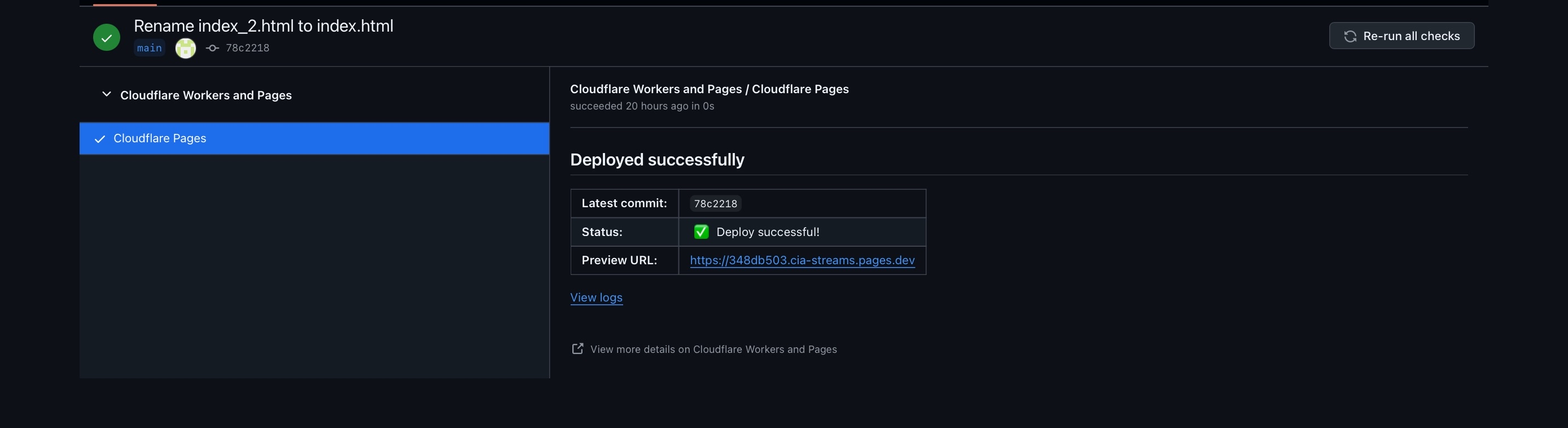This screenshot has width=1568, height=428.
Task: Click the 78c2218 code in Latest commit row
Action: coord(715,204)
